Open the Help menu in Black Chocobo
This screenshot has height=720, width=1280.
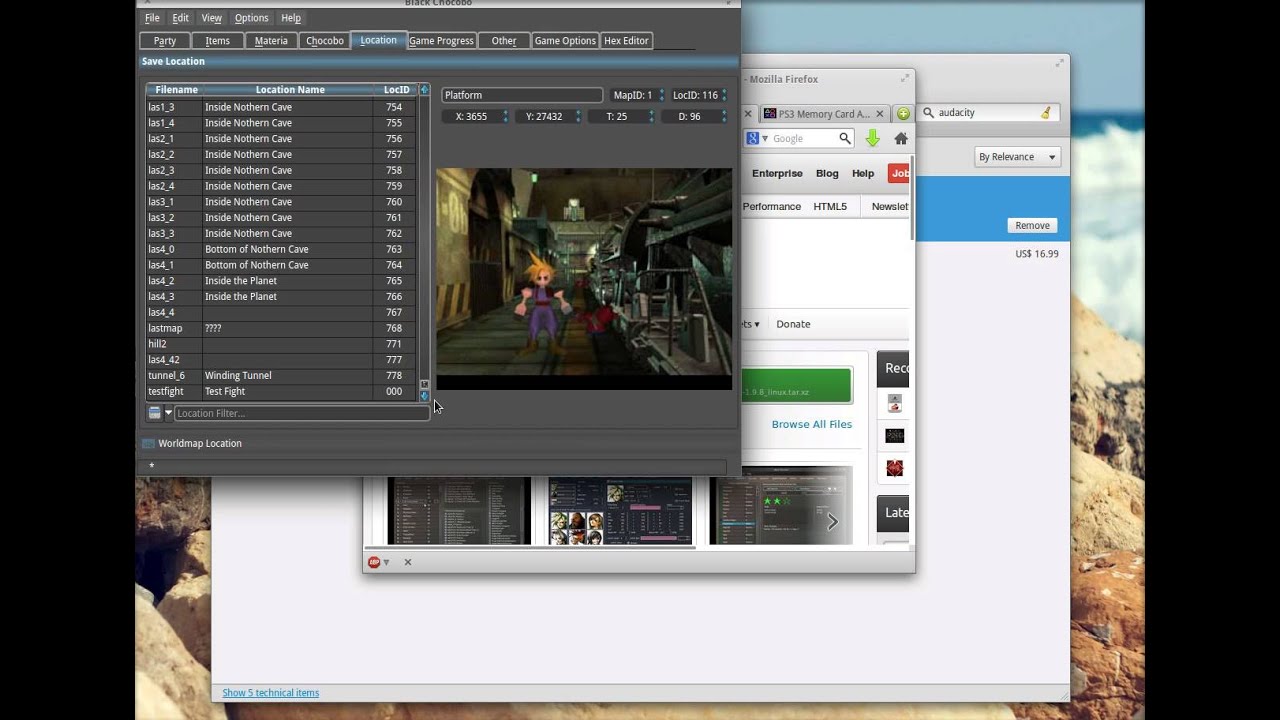coord(291,18)
